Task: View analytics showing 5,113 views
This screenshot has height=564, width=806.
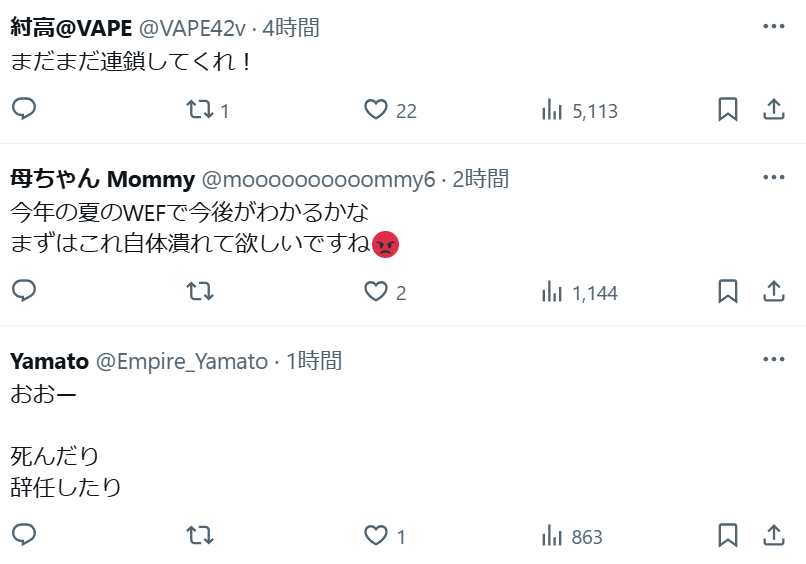Action: click(579, 110)
